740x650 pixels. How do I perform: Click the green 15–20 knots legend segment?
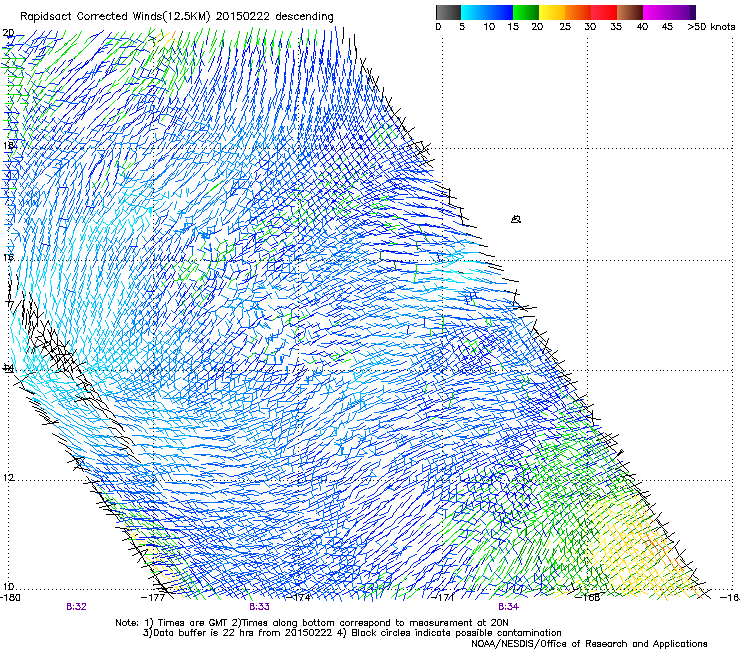(526, 12)
